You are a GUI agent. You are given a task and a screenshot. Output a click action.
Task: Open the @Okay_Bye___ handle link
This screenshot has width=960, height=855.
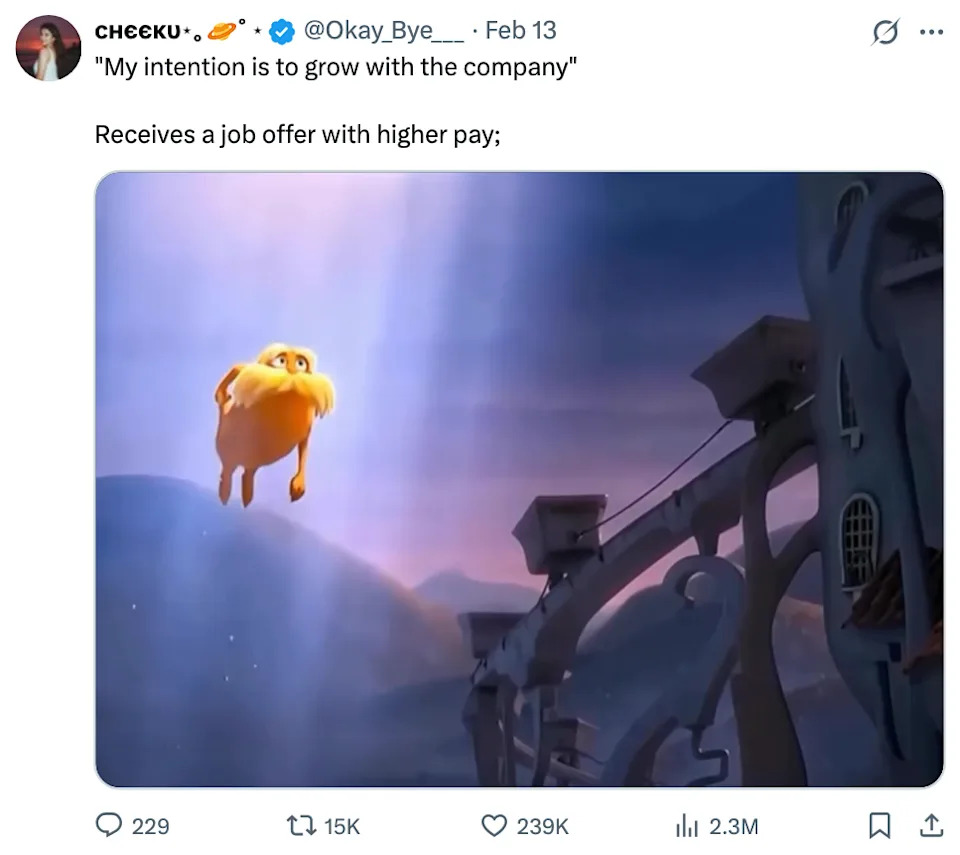coord(383,31)
